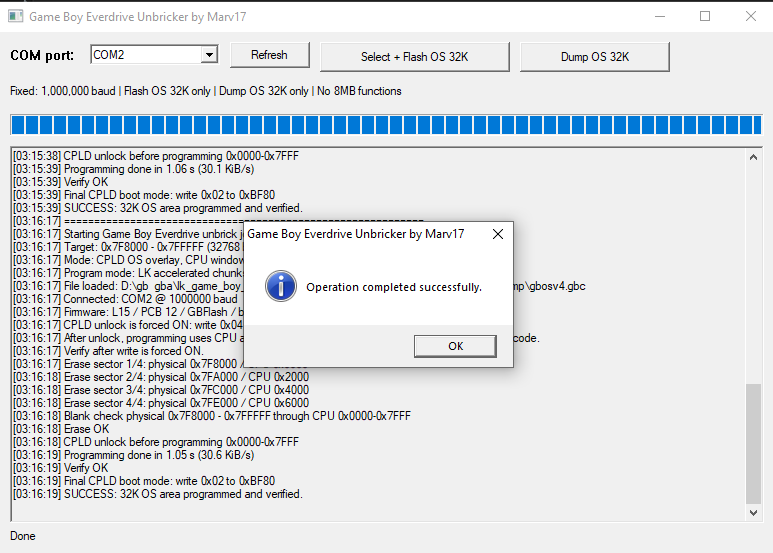This screenshot has height=553, width=773.
Task: Click the 'Done' status text
Action: (23, 536)
